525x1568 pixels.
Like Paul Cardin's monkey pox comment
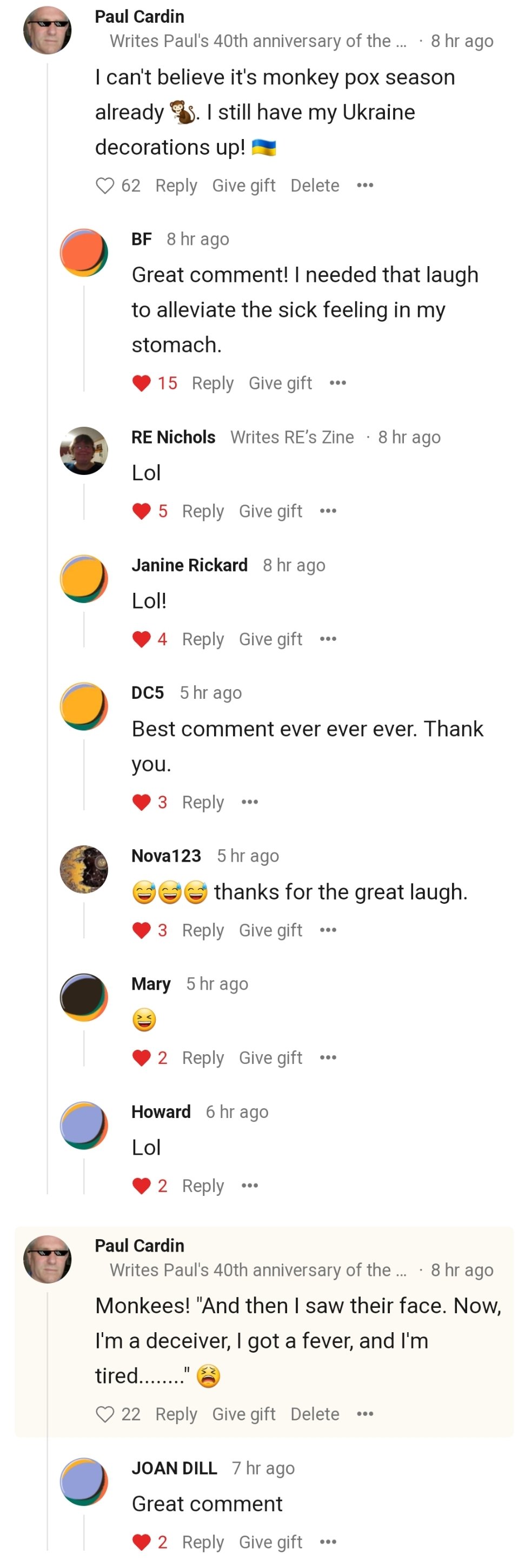click(105, 186)
